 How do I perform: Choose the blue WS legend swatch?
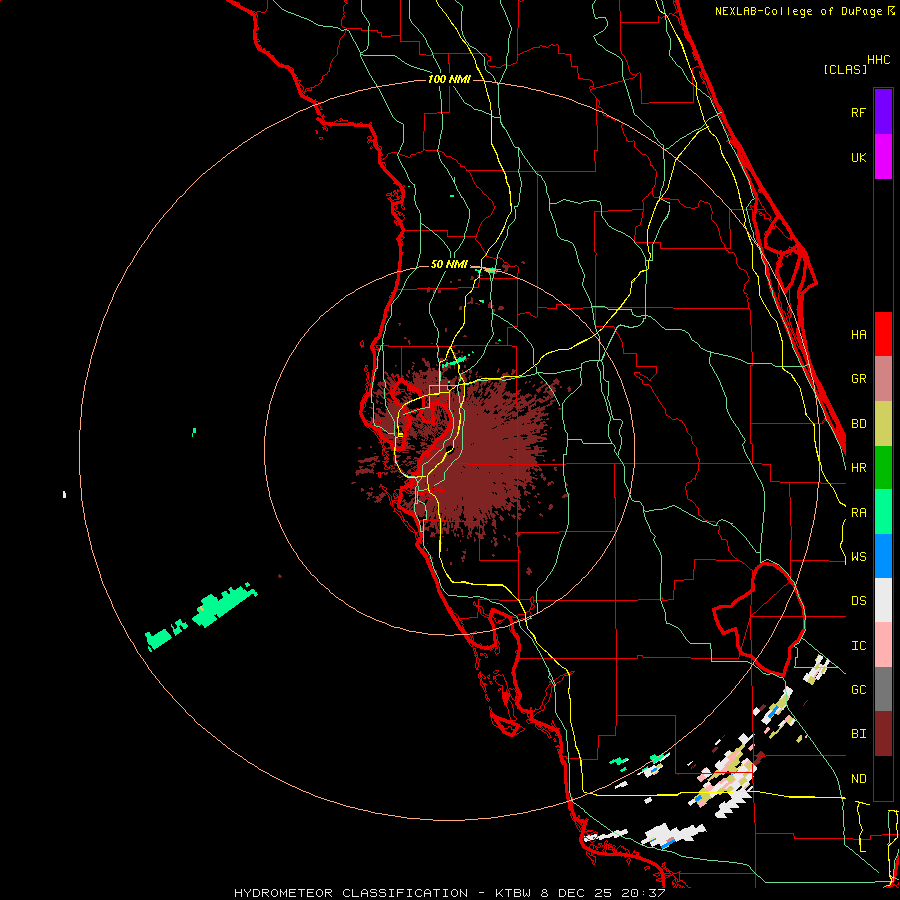tap(883, 556)
